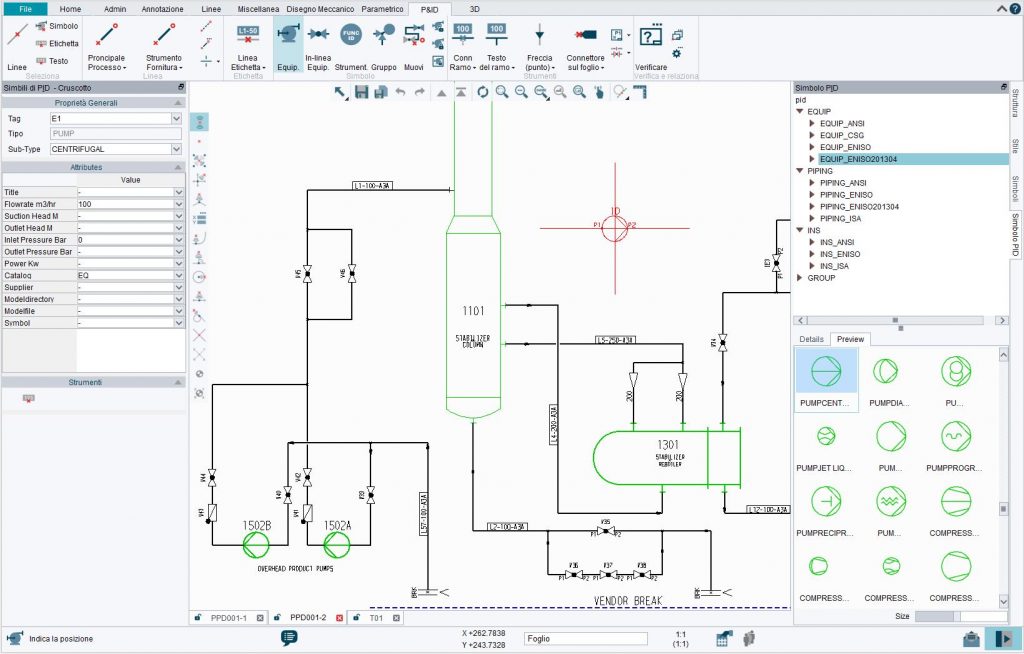Click the Verificare check icon
The image size is (1024, 654).
(651, 38)
